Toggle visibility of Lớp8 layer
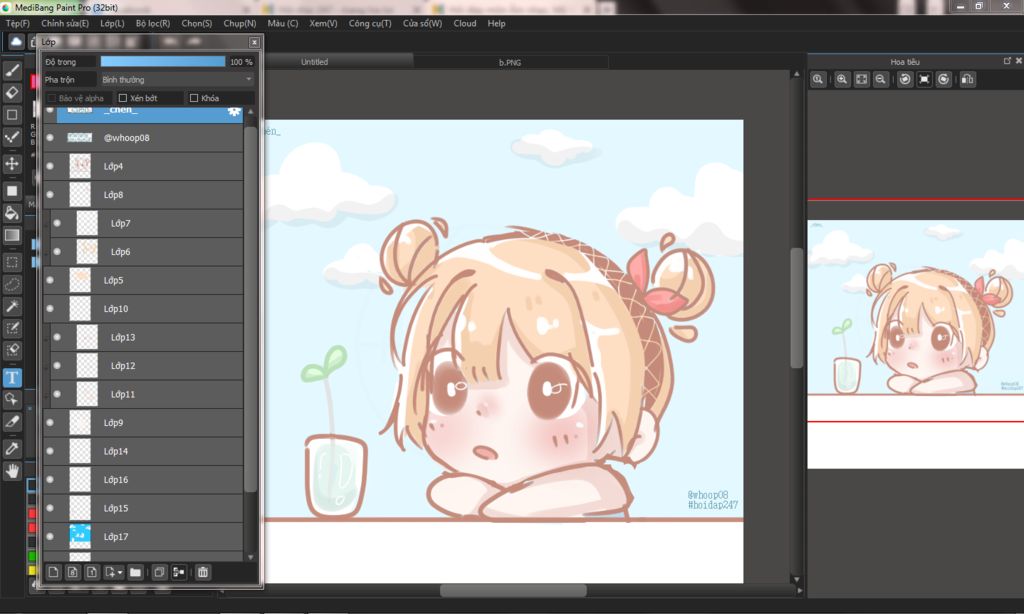This screenshot has width=1024, height=614. (x=50, y=195)
